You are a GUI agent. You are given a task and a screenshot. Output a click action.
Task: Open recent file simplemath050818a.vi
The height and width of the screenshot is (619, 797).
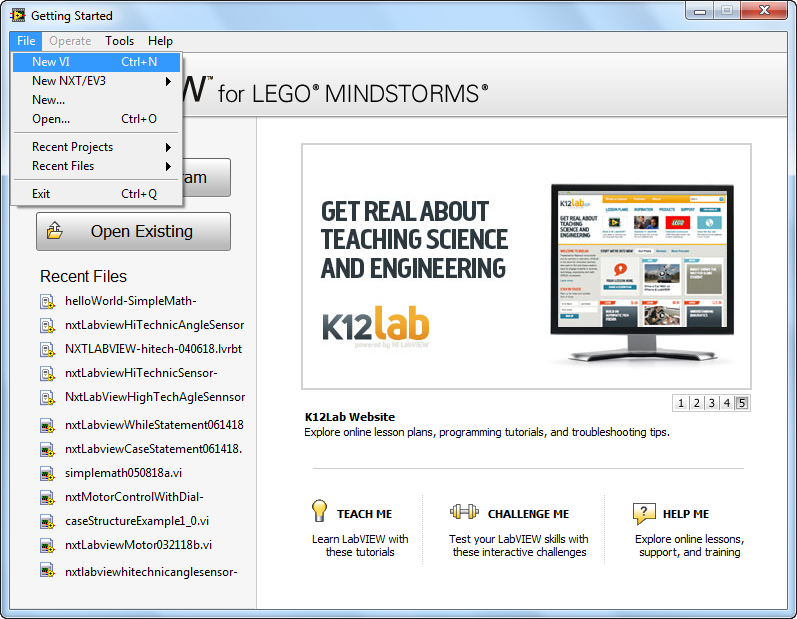[x=124, y=473]
